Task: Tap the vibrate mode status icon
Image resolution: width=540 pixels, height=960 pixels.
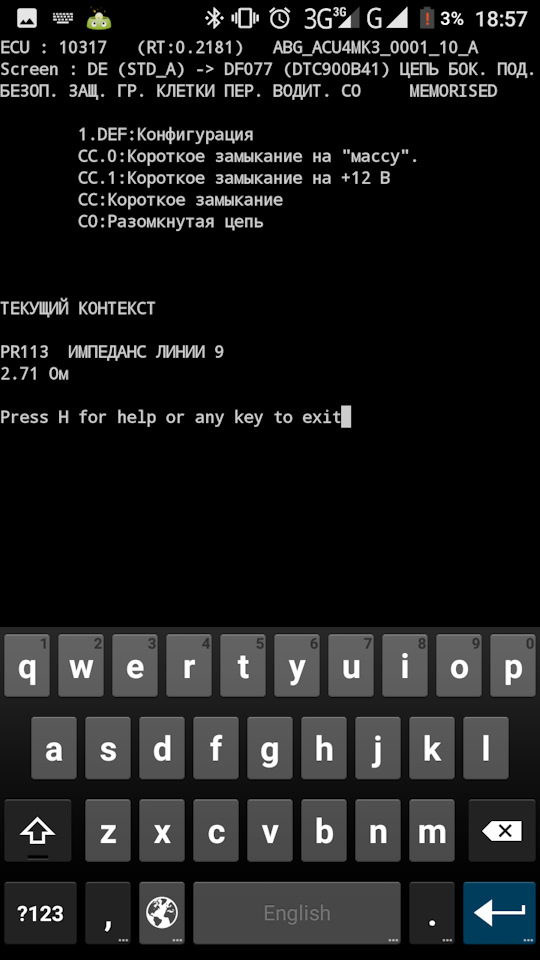Action: click(245, 18)
